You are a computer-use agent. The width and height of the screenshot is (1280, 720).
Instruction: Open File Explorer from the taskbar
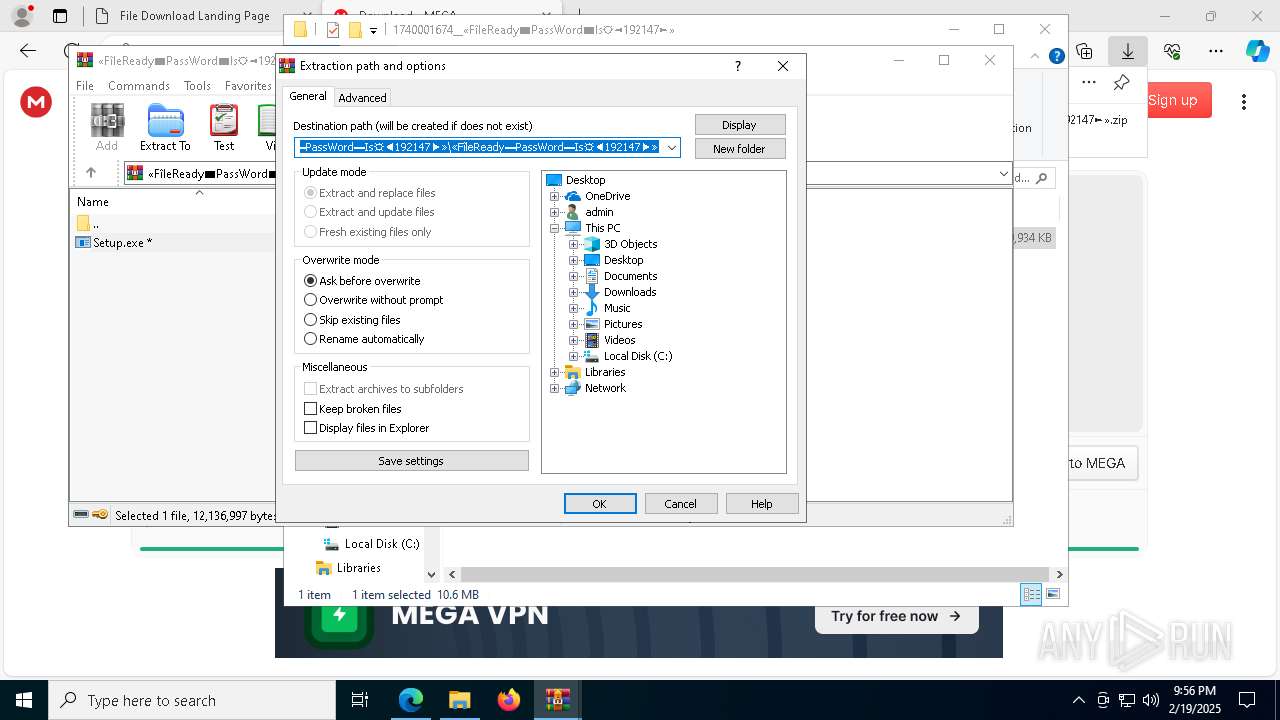point(459,700)
